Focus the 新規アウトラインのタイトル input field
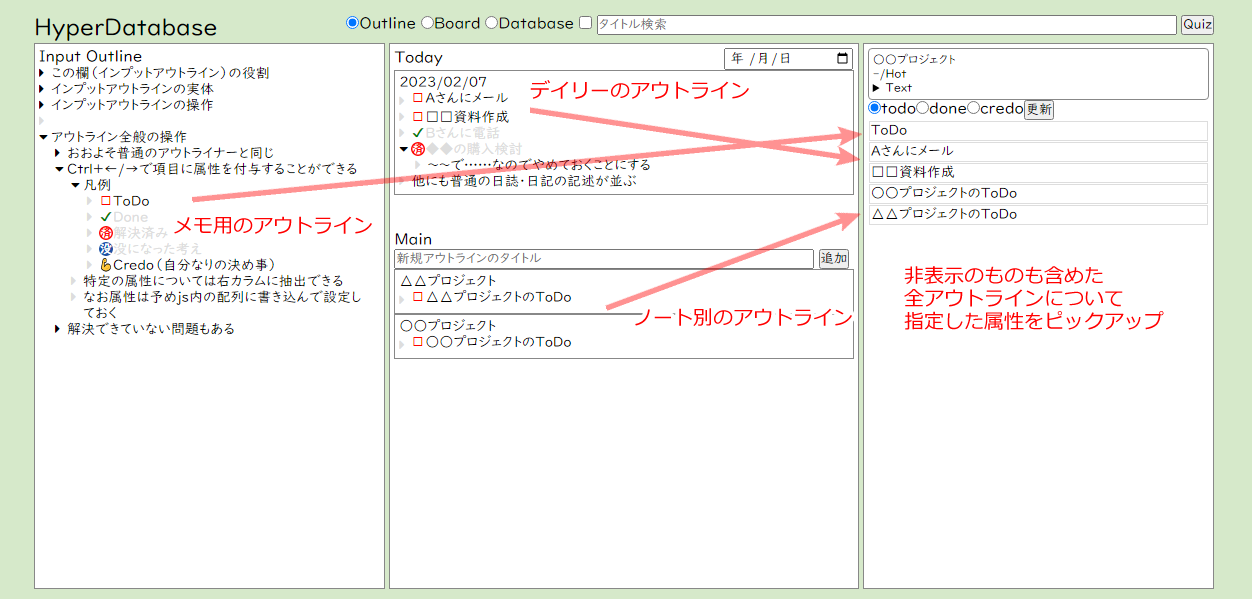 tap(605, 259)
